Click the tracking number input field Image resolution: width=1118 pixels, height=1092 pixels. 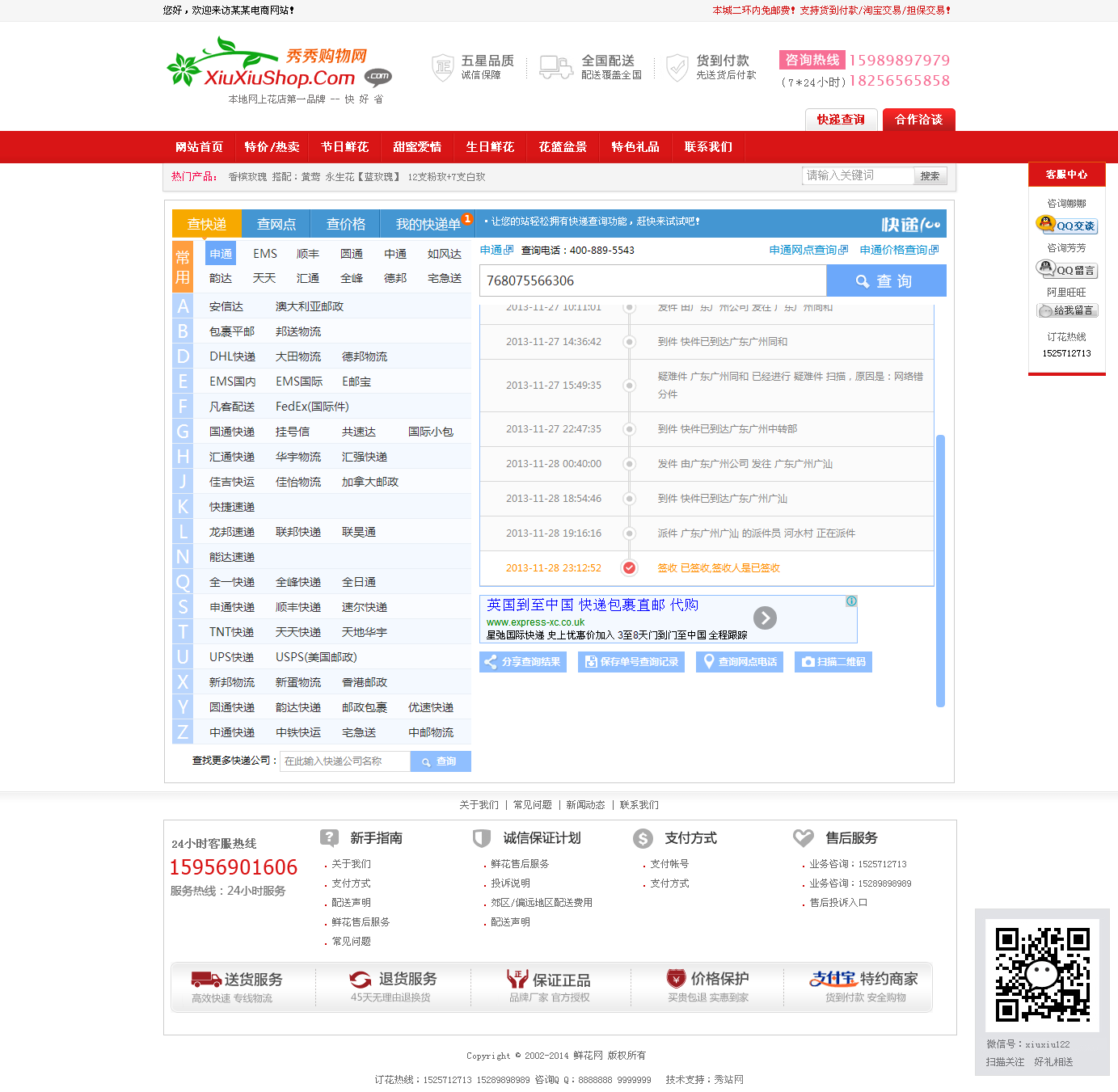652,280
